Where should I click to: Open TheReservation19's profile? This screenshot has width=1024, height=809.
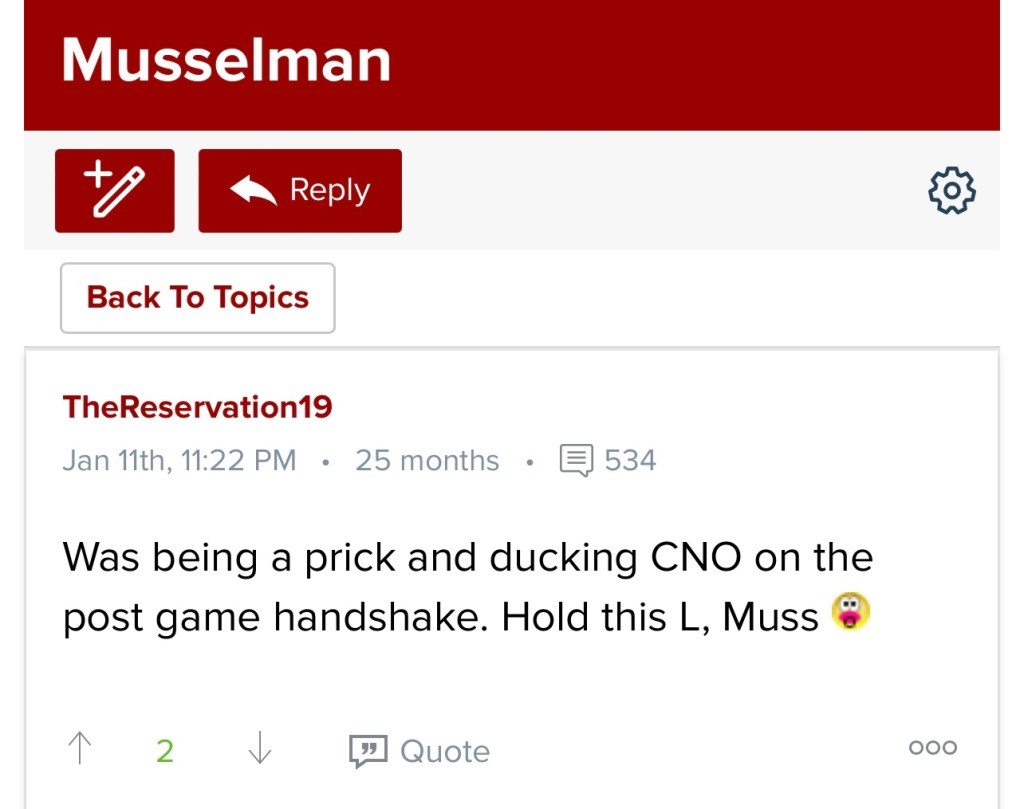[x=197, y=407]
